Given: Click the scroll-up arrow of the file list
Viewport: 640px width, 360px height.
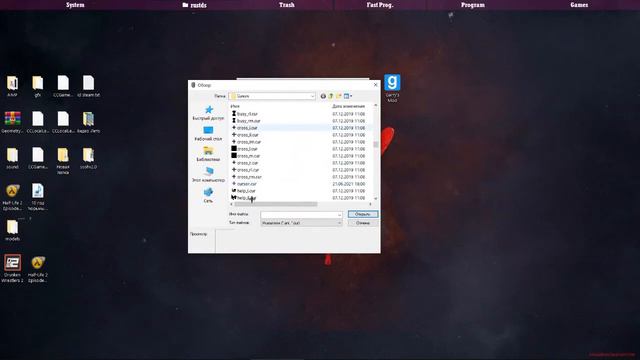Looking at the screenshot, I should [376, 105].
